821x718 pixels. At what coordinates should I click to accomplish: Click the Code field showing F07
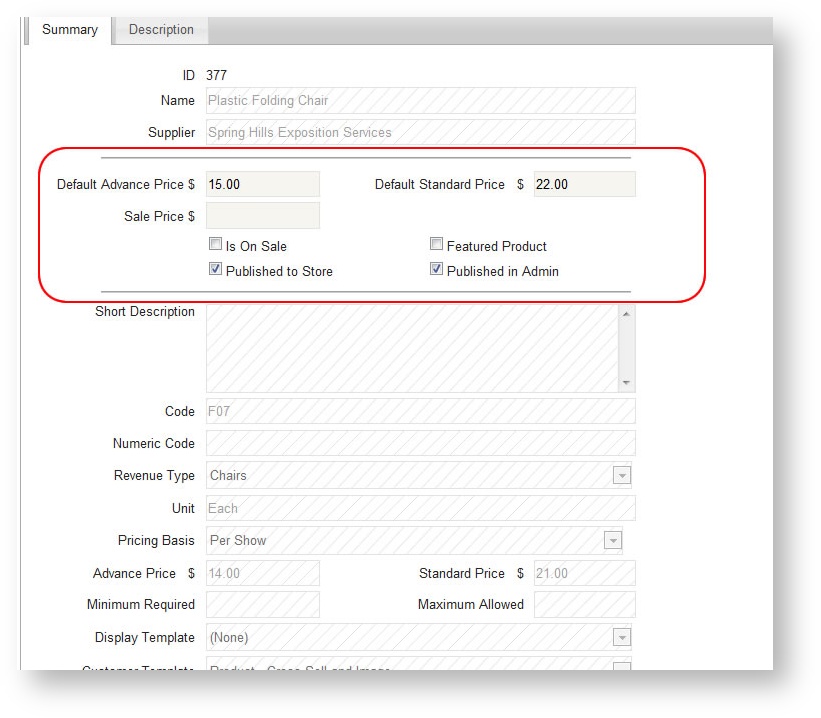click(x=420, y=411)
